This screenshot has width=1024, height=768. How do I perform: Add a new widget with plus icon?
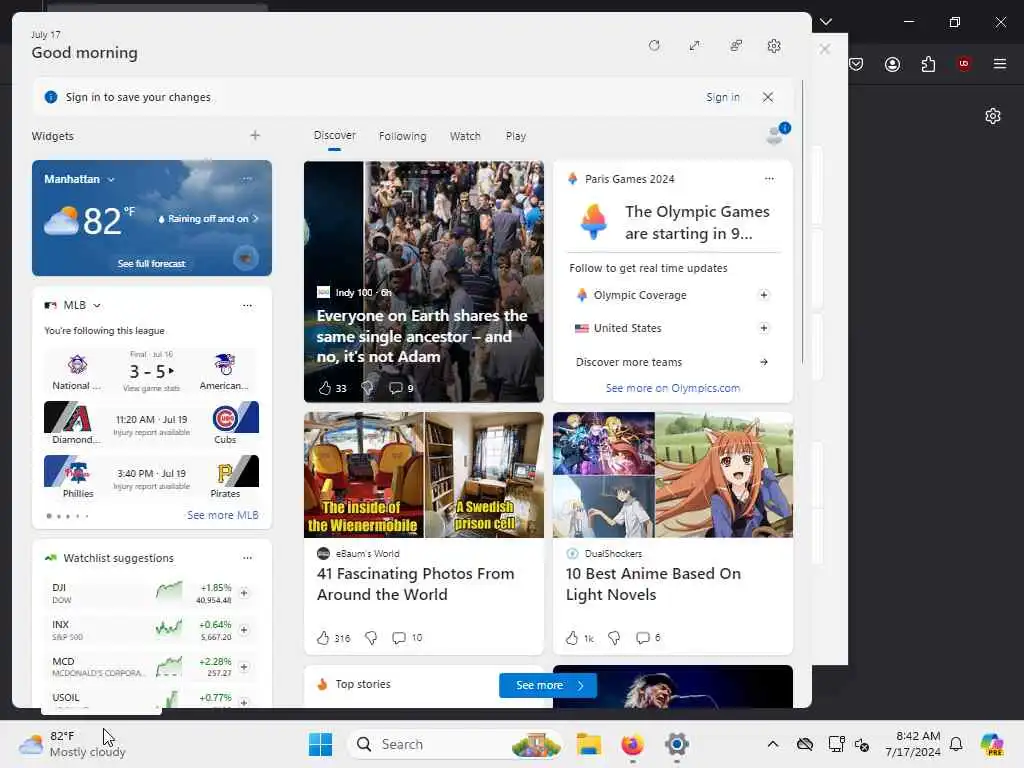coord(255,135)
